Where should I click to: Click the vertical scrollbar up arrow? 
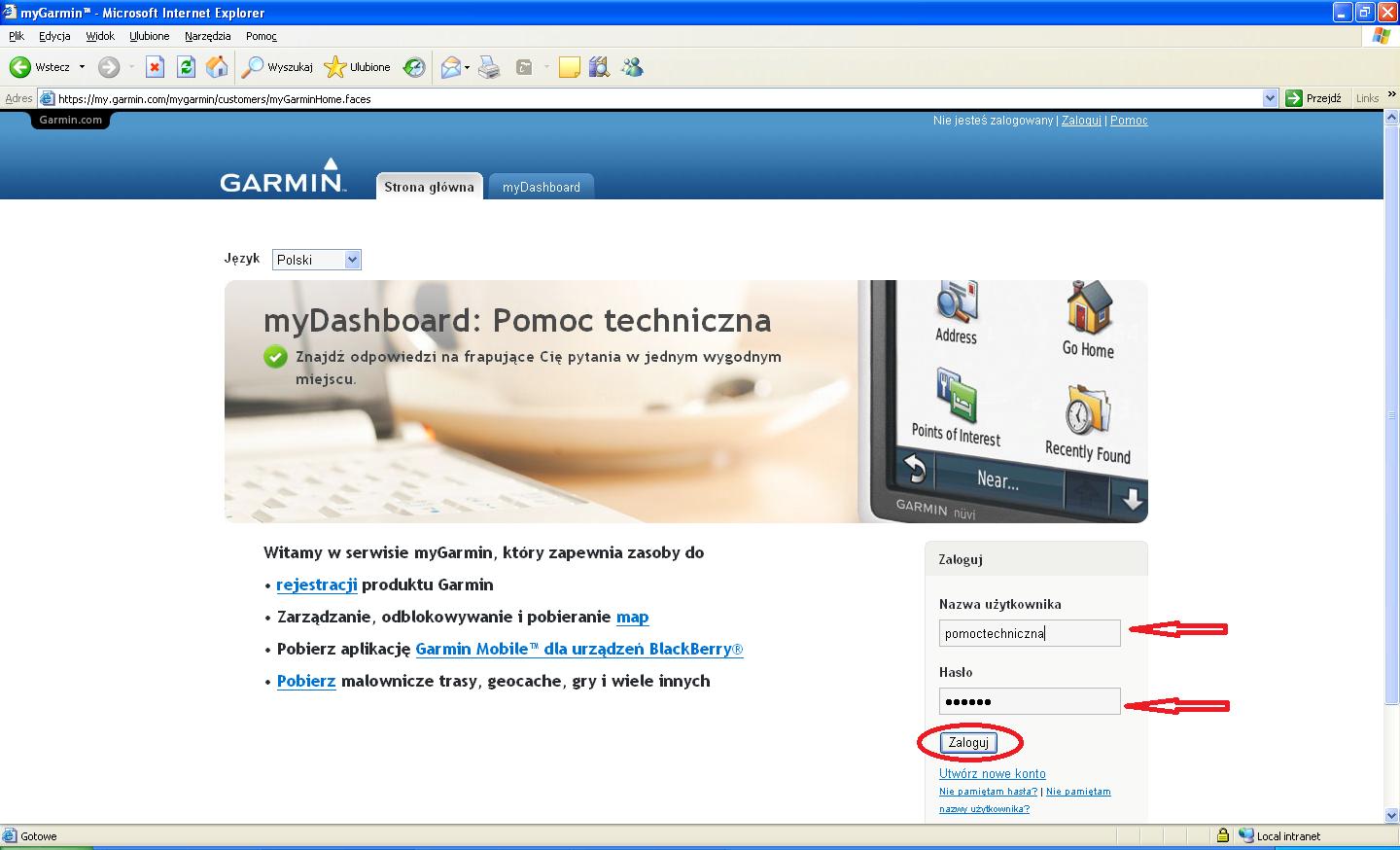(x=1391, y=119)
